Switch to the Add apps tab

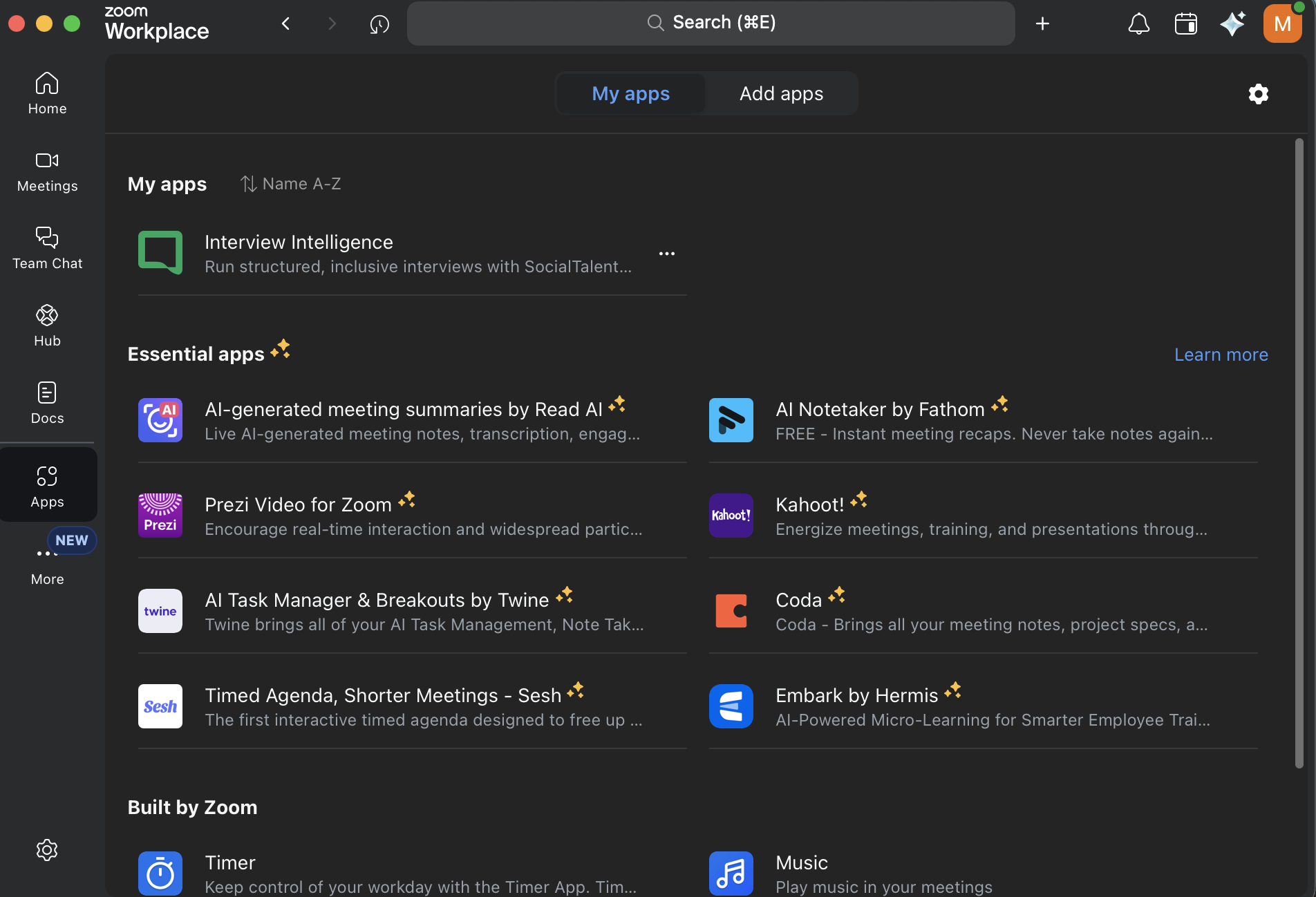[781, 93]
